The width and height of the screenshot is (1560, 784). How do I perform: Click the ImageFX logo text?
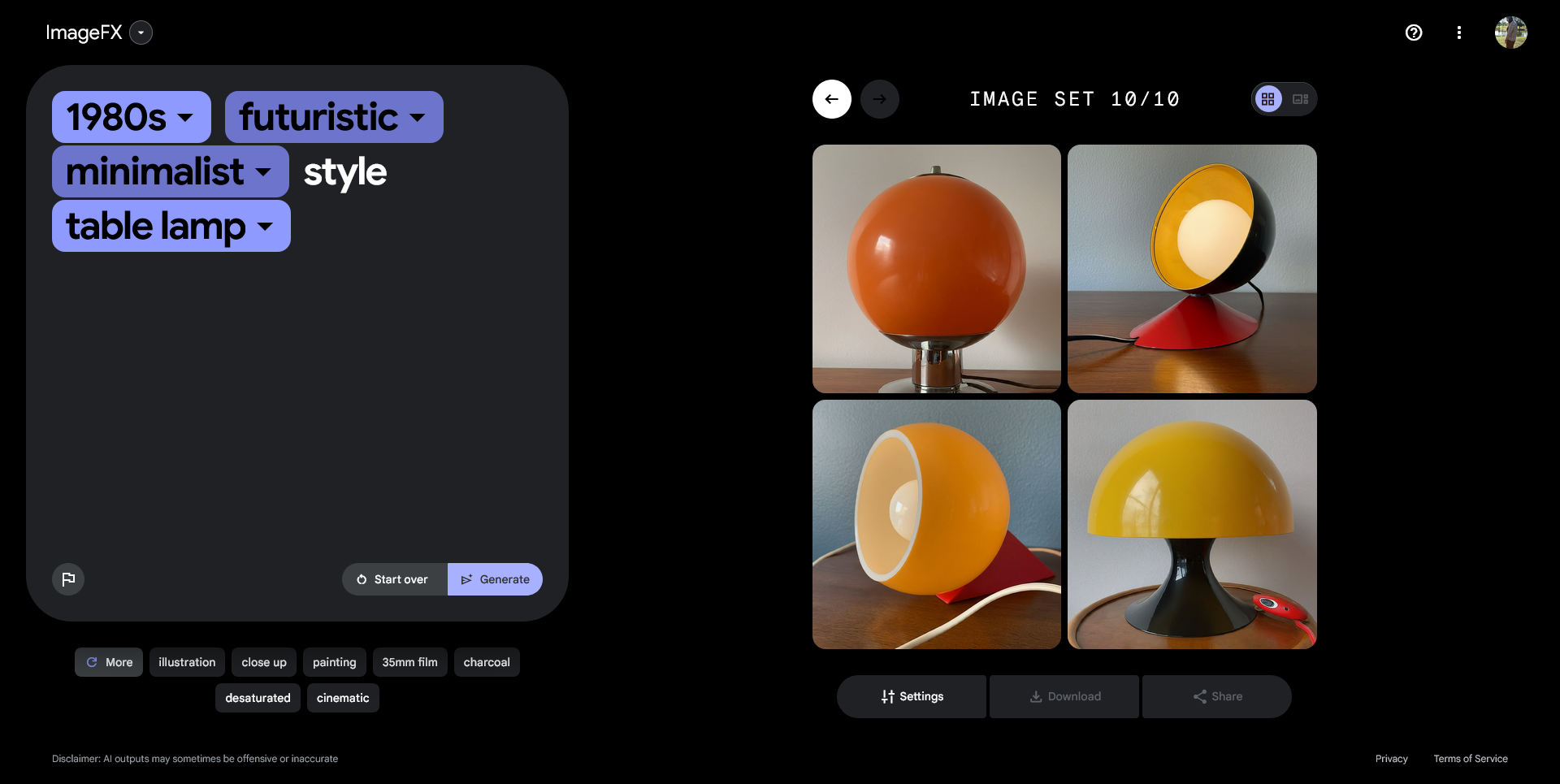pos(84,32)
